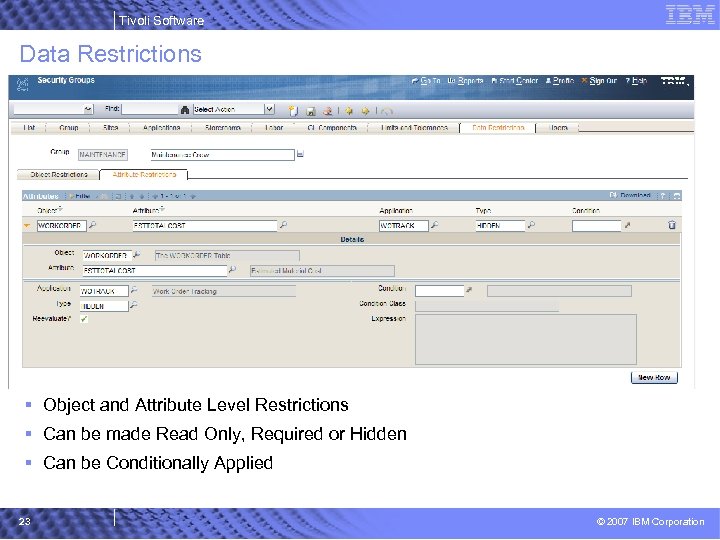
Task: Click the Find binoculars icon
Action: point(185,110)
